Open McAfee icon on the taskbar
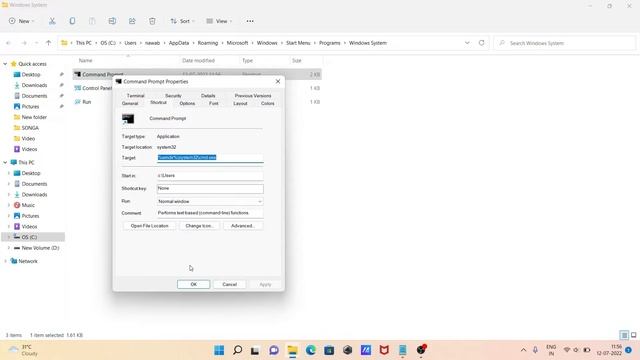 tap(384, 350)
